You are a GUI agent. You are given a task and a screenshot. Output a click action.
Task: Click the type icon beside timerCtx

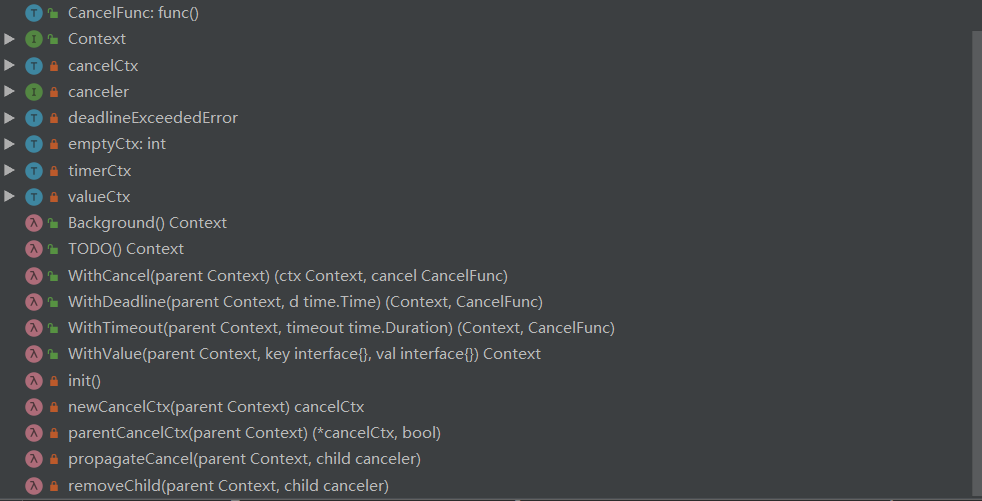point(34,170)
